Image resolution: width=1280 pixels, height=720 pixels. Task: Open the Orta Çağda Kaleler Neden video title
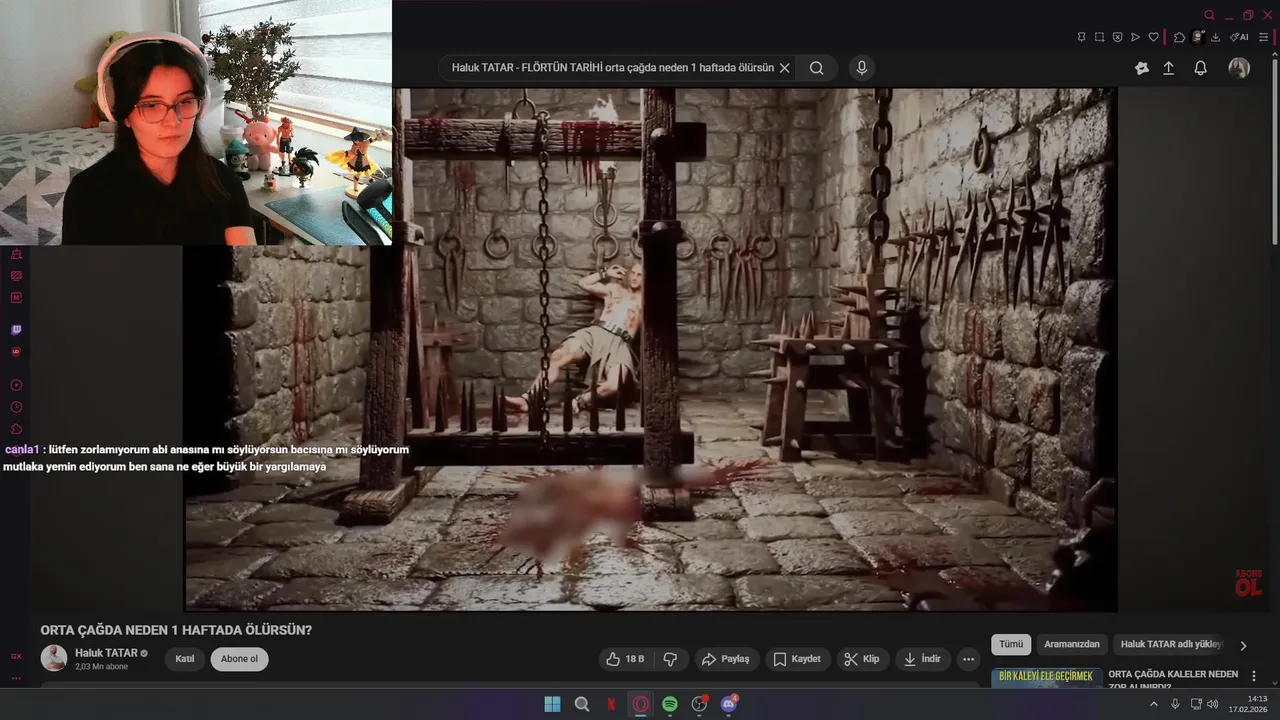(1173, 679)
